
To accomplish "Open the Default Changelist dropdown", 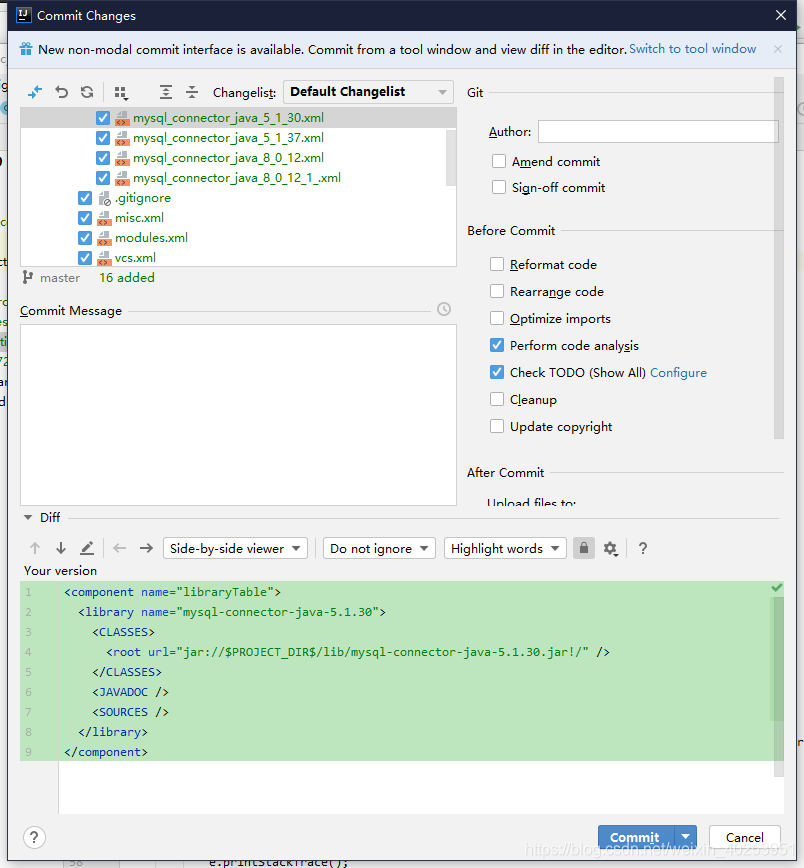I will tap(368, 92).
